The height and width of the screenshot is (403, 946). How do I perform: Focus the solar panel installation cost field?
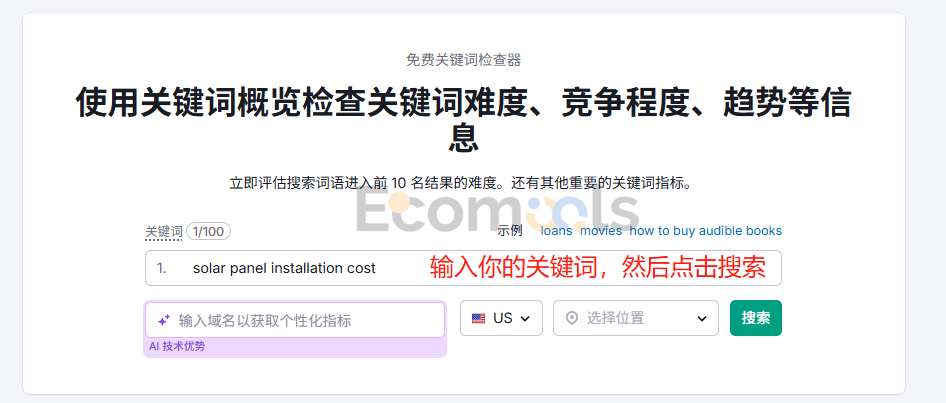(x=463, y=268)
